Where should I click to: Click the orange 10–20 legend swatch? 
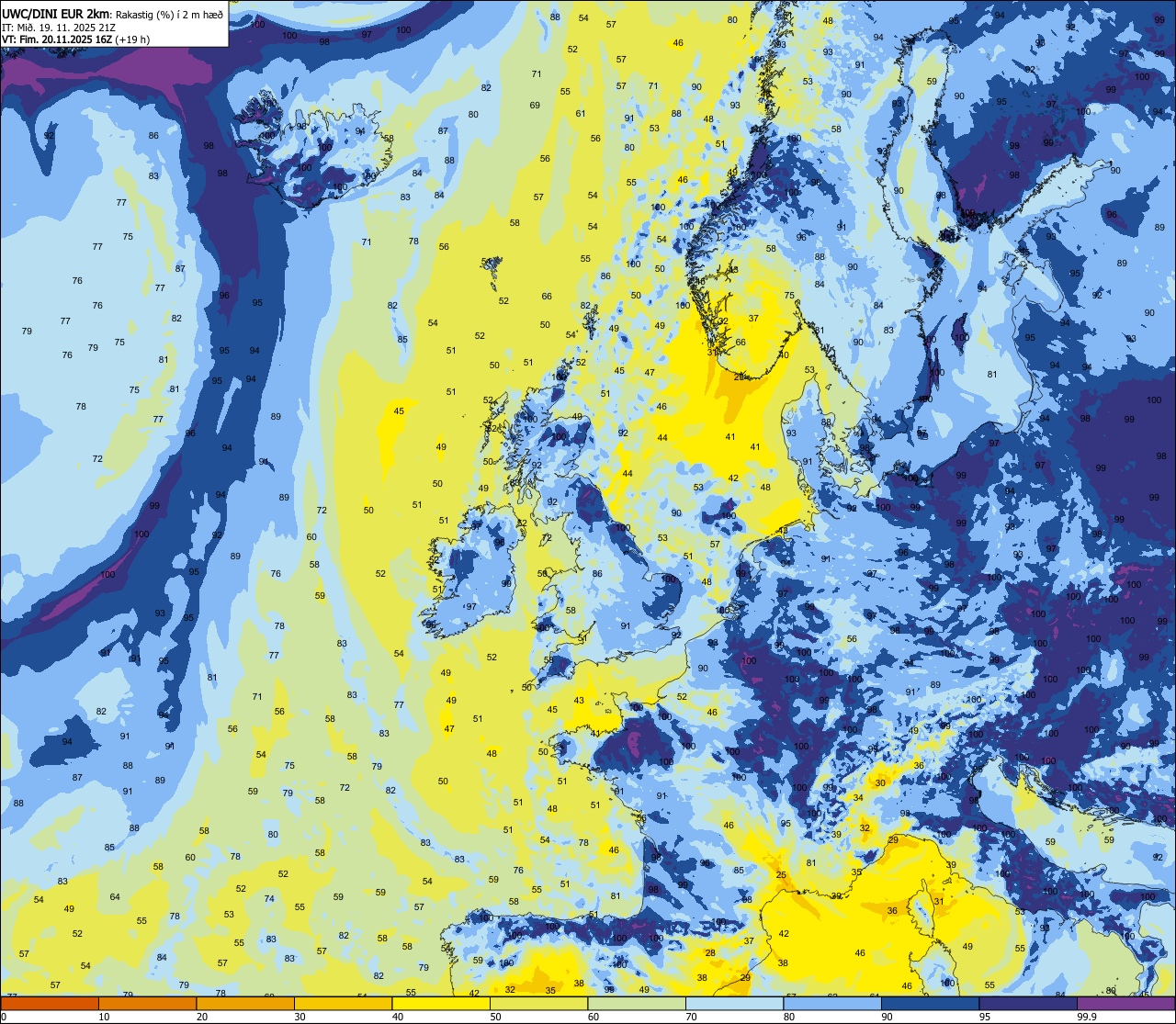point(147,1004)
